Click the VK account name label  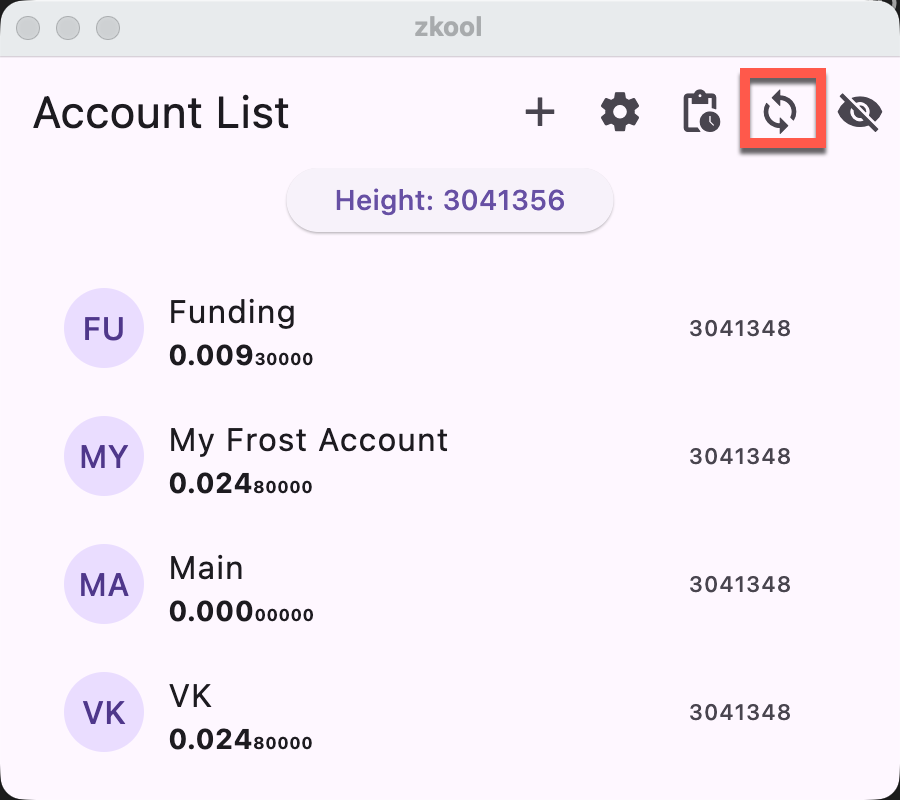tap(191, 696)
